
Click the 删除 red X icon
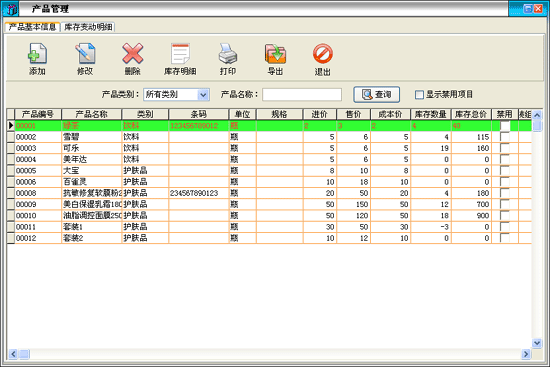133,54
